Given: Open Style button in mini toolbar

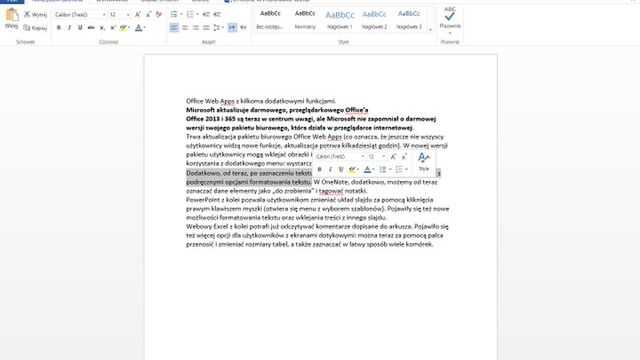Looking at the screenshot, I should (x=424, y=162).
